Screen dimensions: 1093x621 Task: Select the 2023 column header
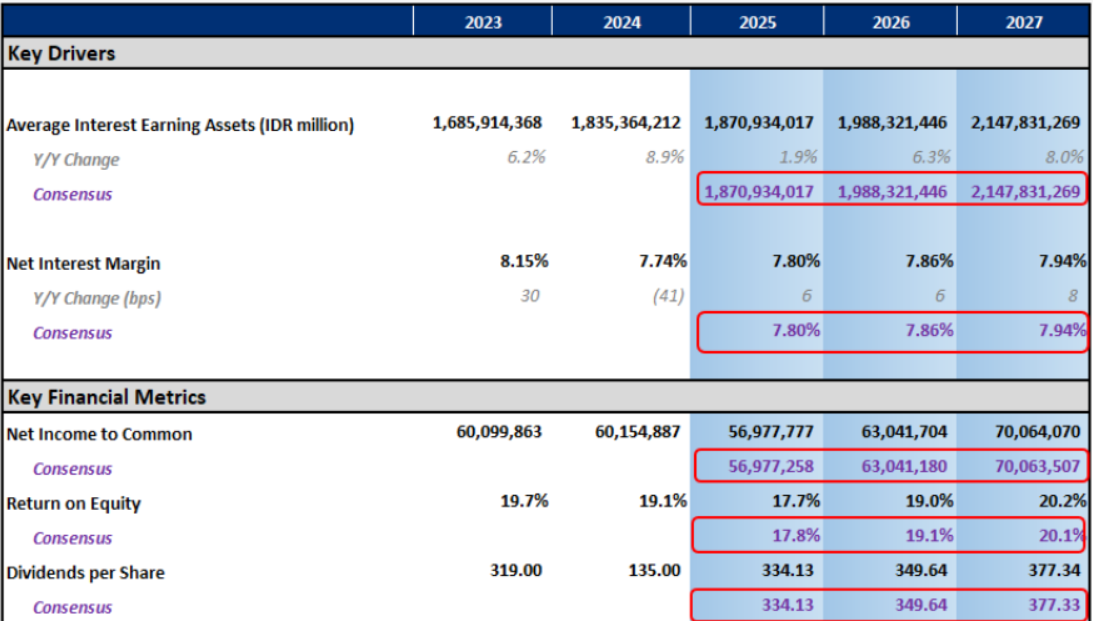coord(484,22)
